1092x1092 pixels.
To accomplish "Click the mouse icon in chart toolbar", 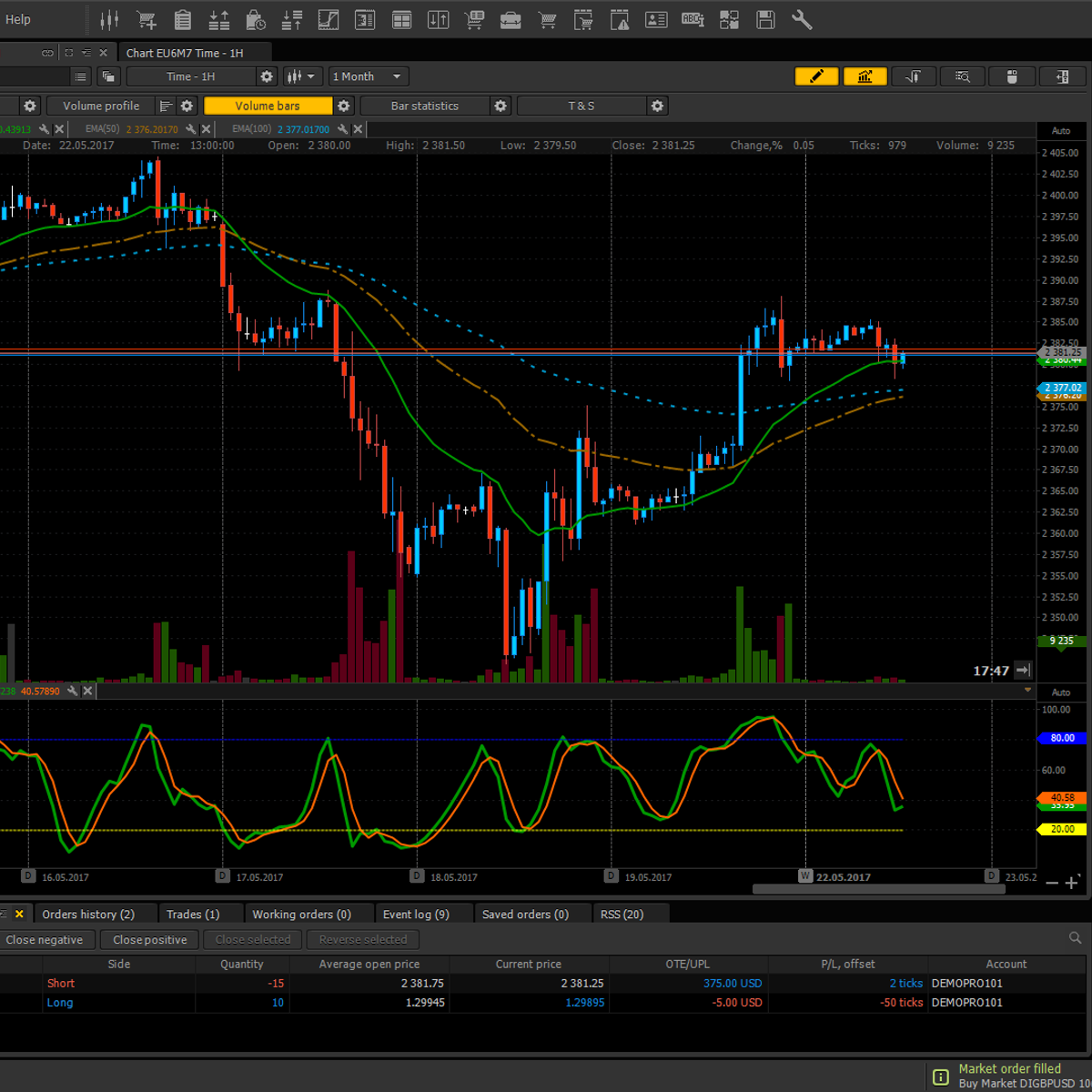I will [1010, 76].
